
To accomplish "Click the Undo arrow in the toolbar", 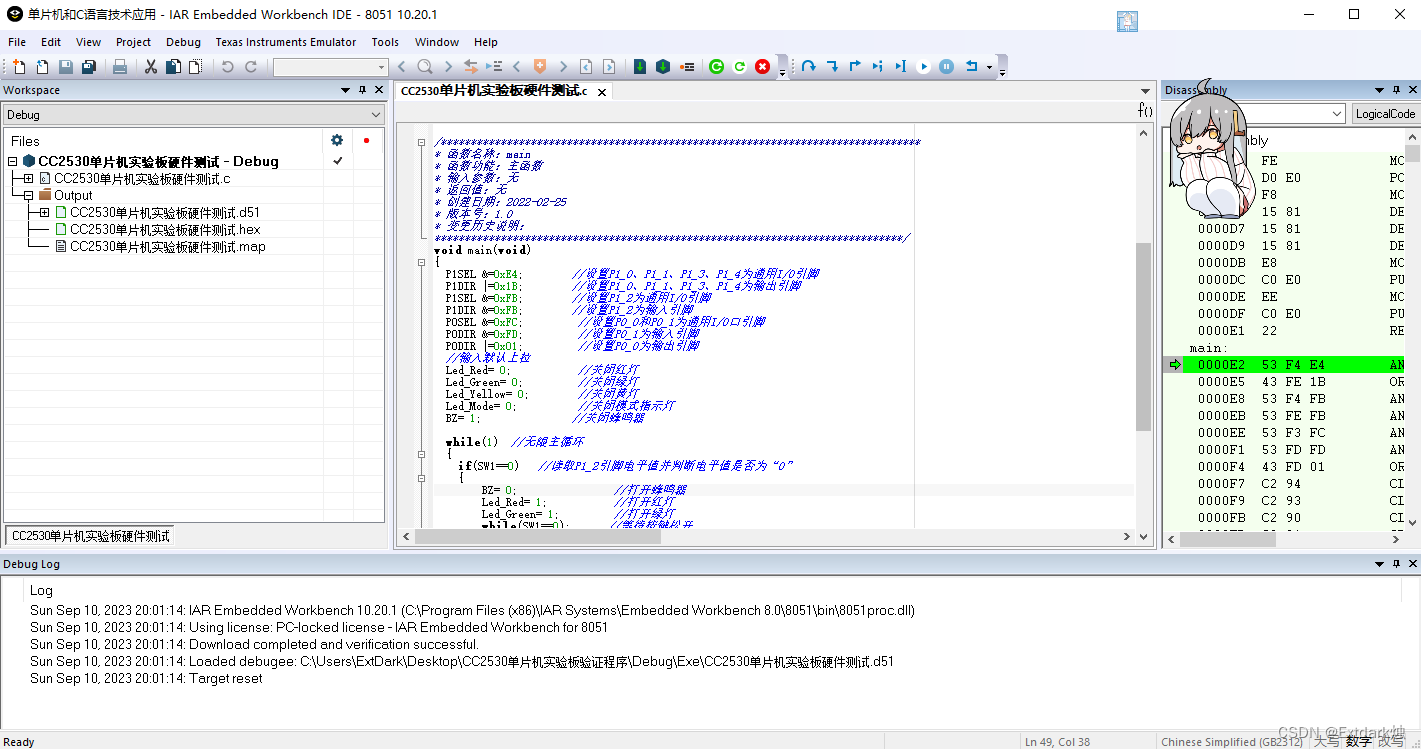I will 228,66.
